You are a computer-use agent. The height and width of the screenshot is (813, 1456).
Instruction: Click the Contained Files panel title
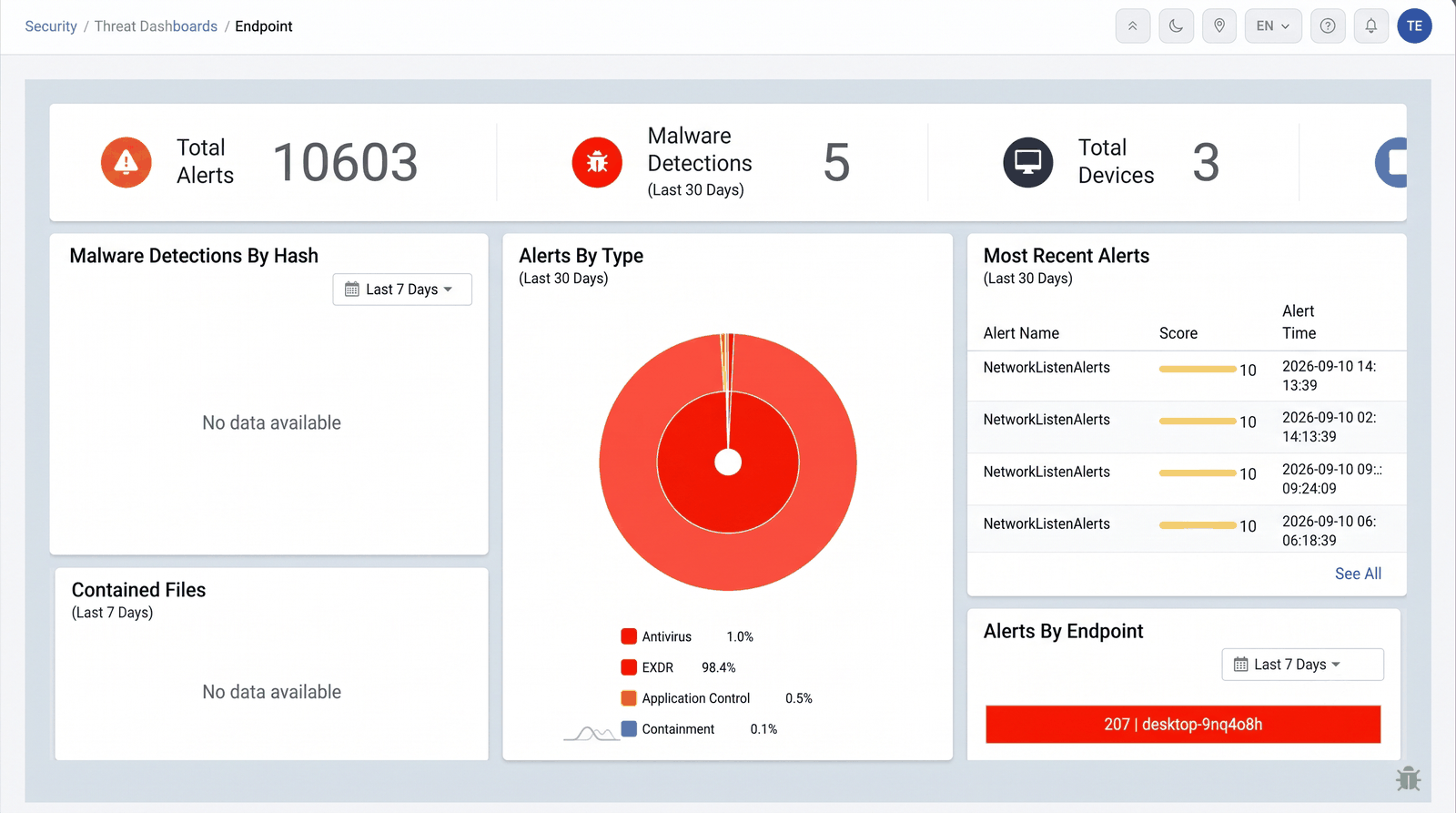138,590
